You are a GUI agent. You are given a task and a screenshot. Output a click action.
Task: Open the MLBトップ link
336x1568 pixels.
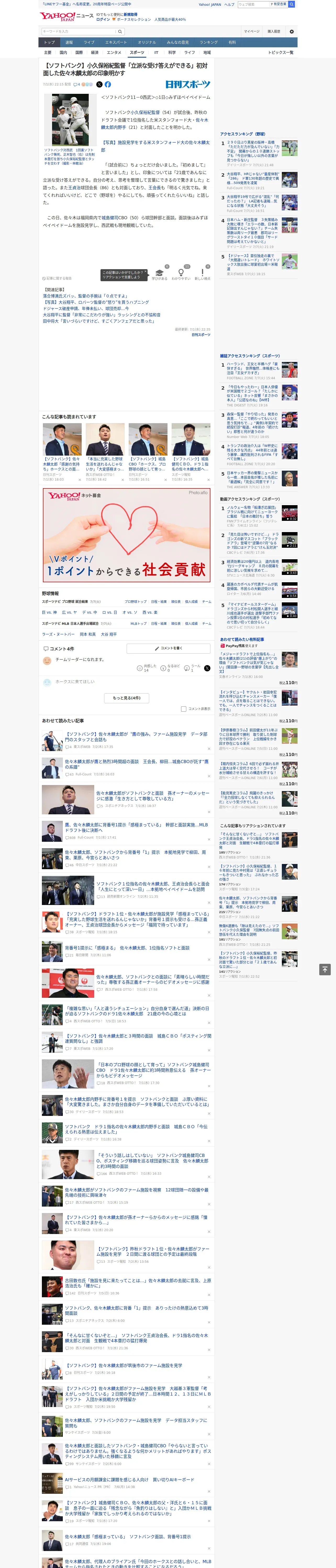(x=138, y=623)
